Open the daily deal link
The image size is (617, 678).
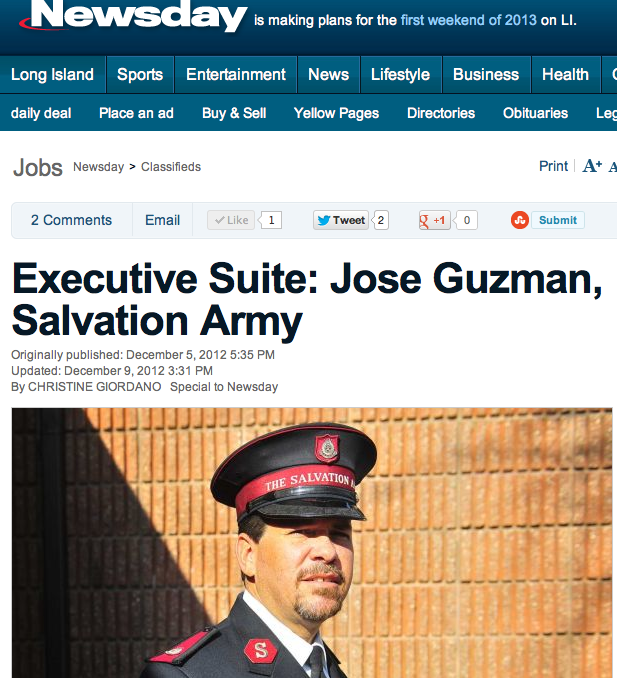pos(41,113)
